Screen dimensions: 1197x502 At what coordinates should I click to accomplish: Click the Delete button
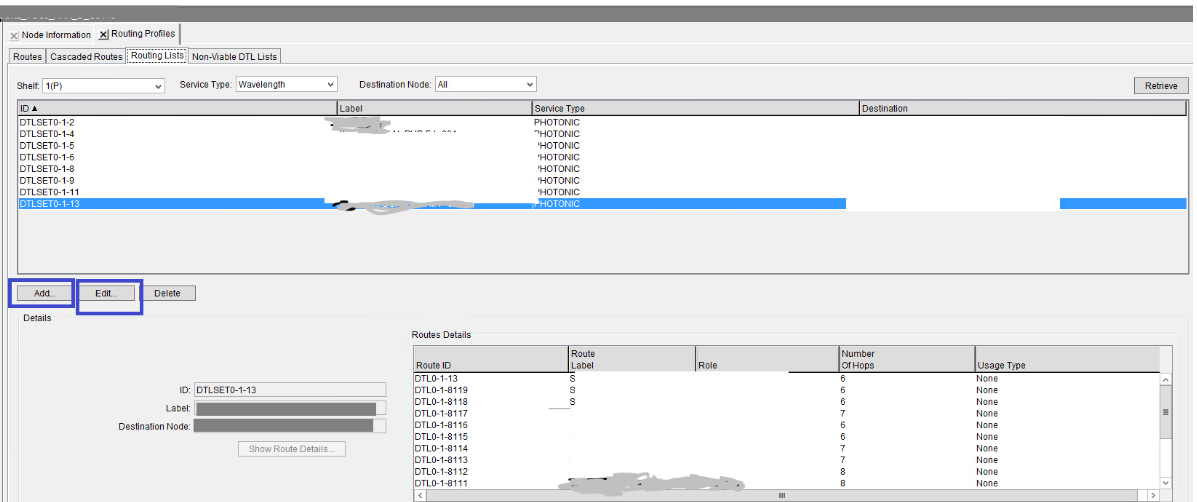[x=168, y=293]
